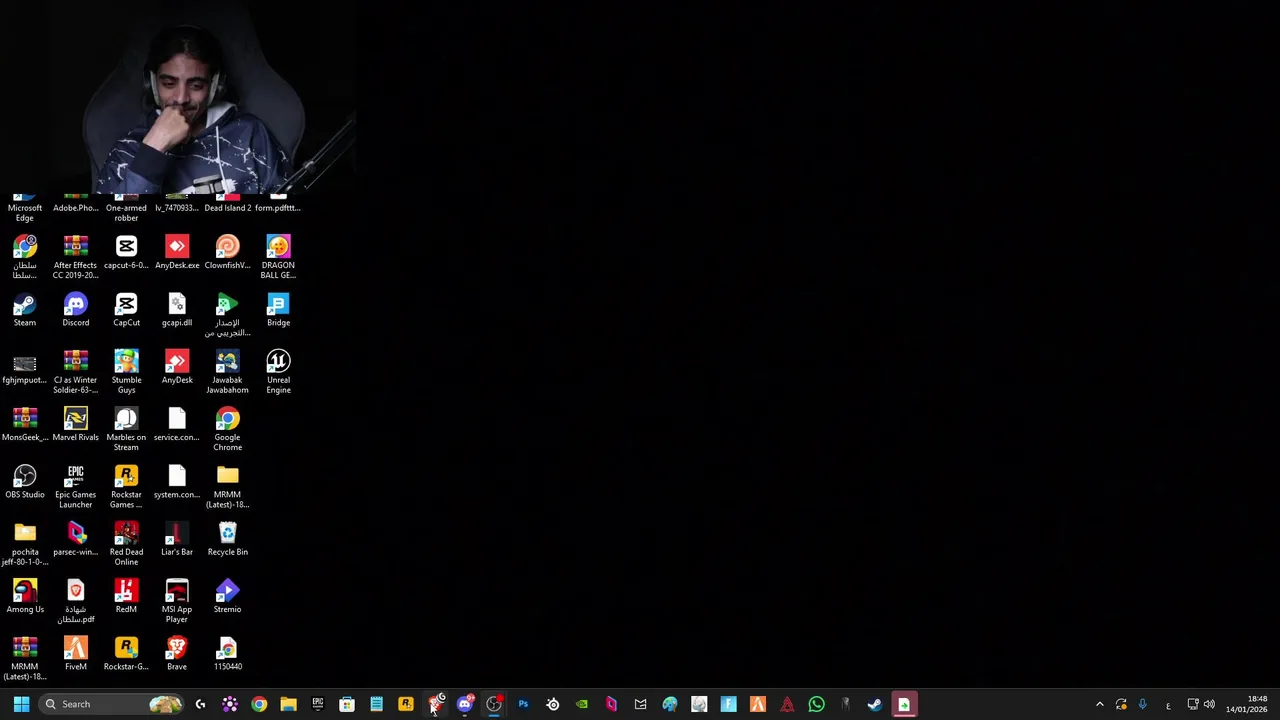Select the Red Dead Online desktop icon
The width and height of the screenshot is (1280, 720).
[126, 543]
